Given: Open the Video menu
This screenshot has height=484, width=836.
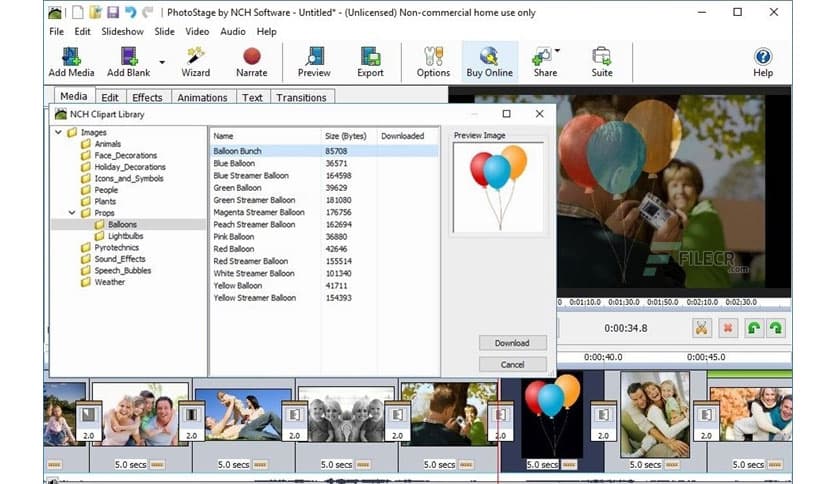Looking at the screenshot, I should coord(197,31).
